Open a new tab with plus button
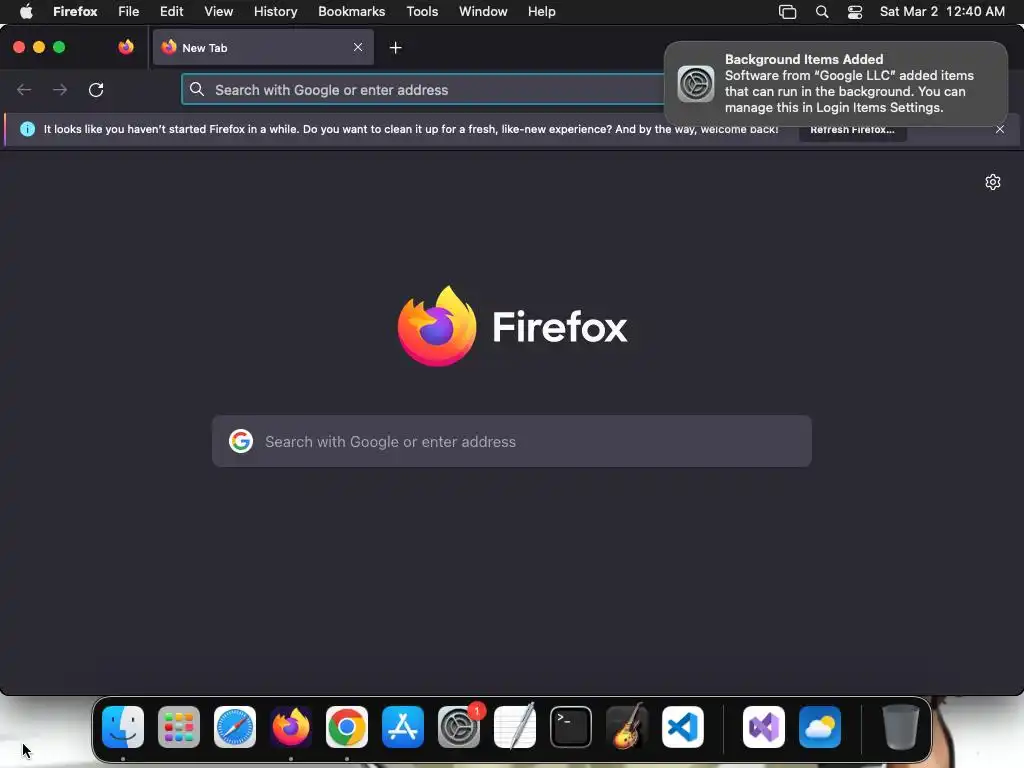Viewport: 1024px width, 768px height. coord(395,48)
